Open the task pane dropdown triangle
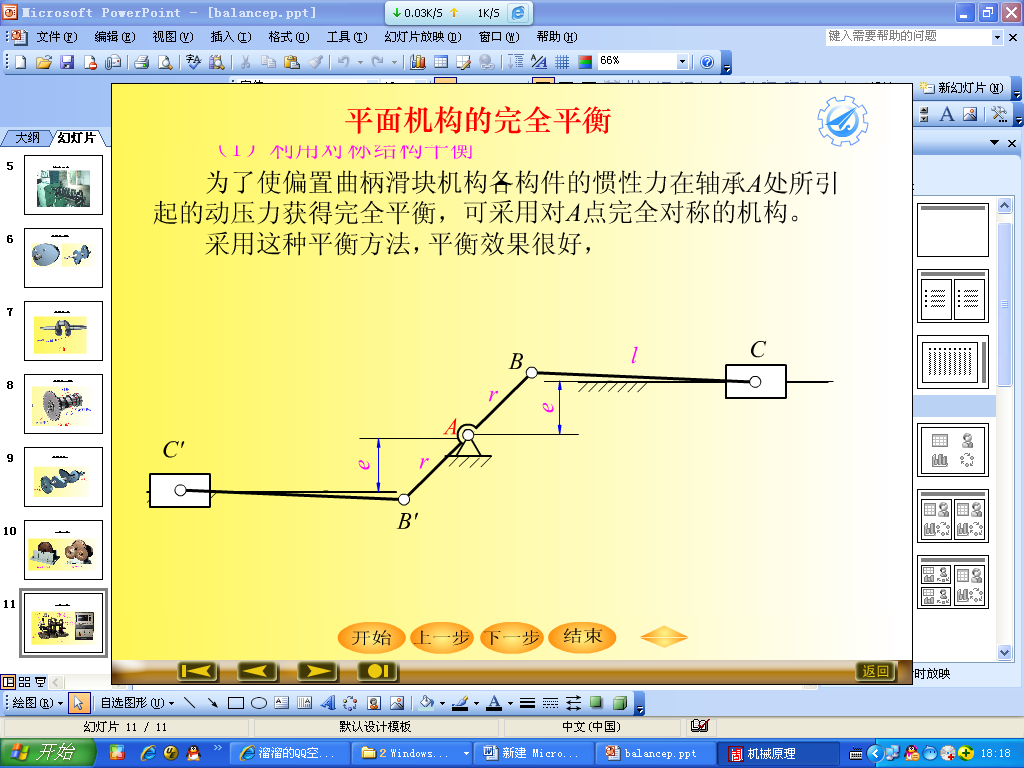 click(995, 142)
